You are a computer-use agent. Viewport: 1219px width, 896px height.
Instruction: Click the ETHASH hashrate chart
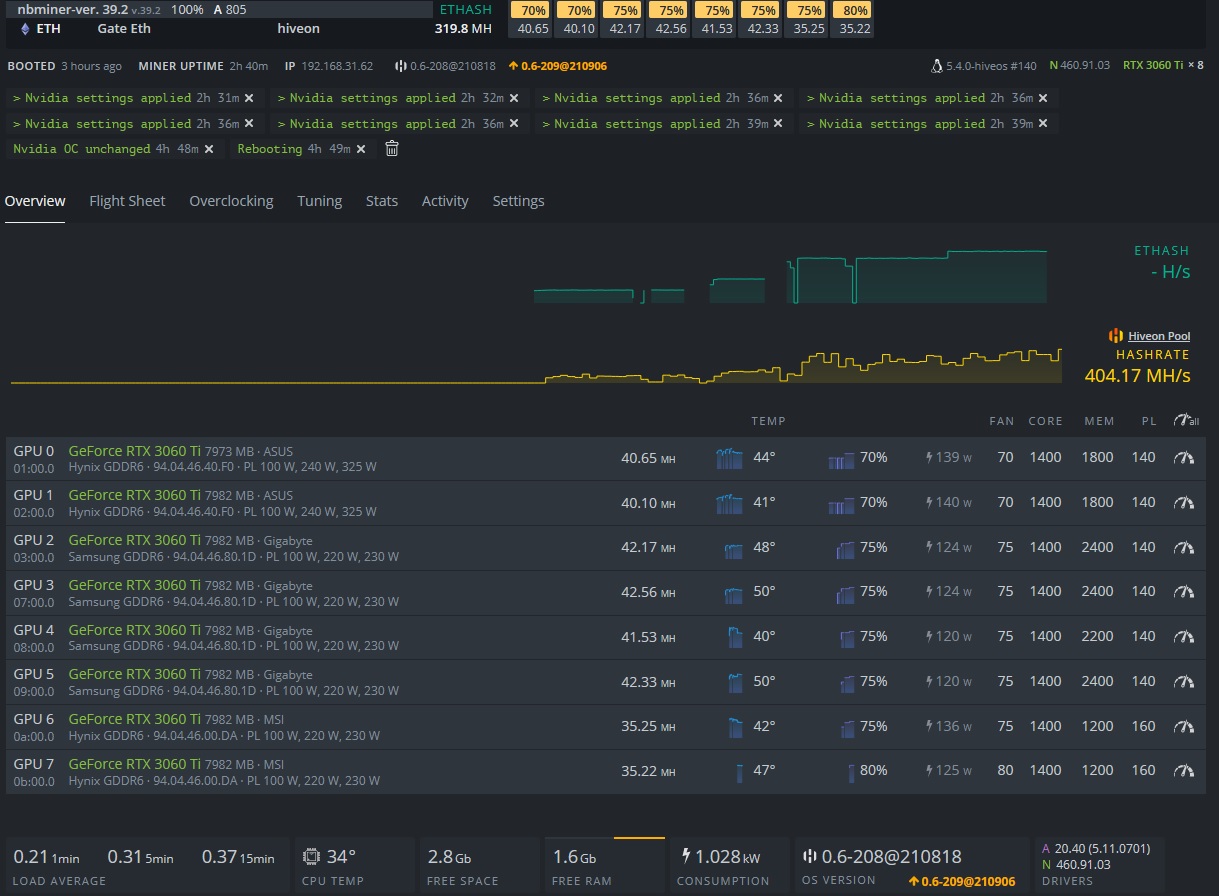790,277
